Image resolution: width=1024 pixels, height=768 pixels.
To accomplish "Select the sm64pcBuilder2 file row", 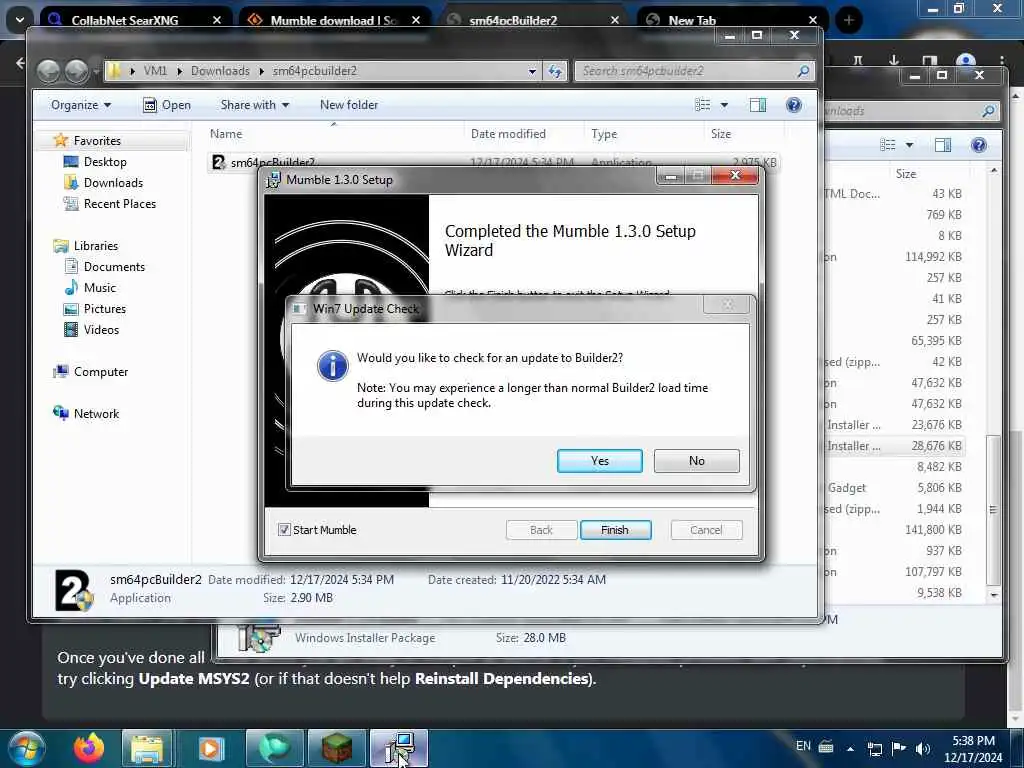I will tap(493, 161).
